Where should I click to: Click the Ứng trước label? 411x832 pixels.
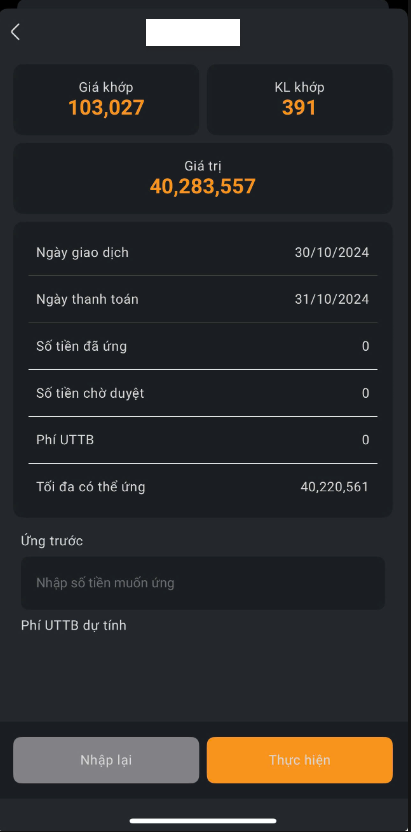[52, 541]
